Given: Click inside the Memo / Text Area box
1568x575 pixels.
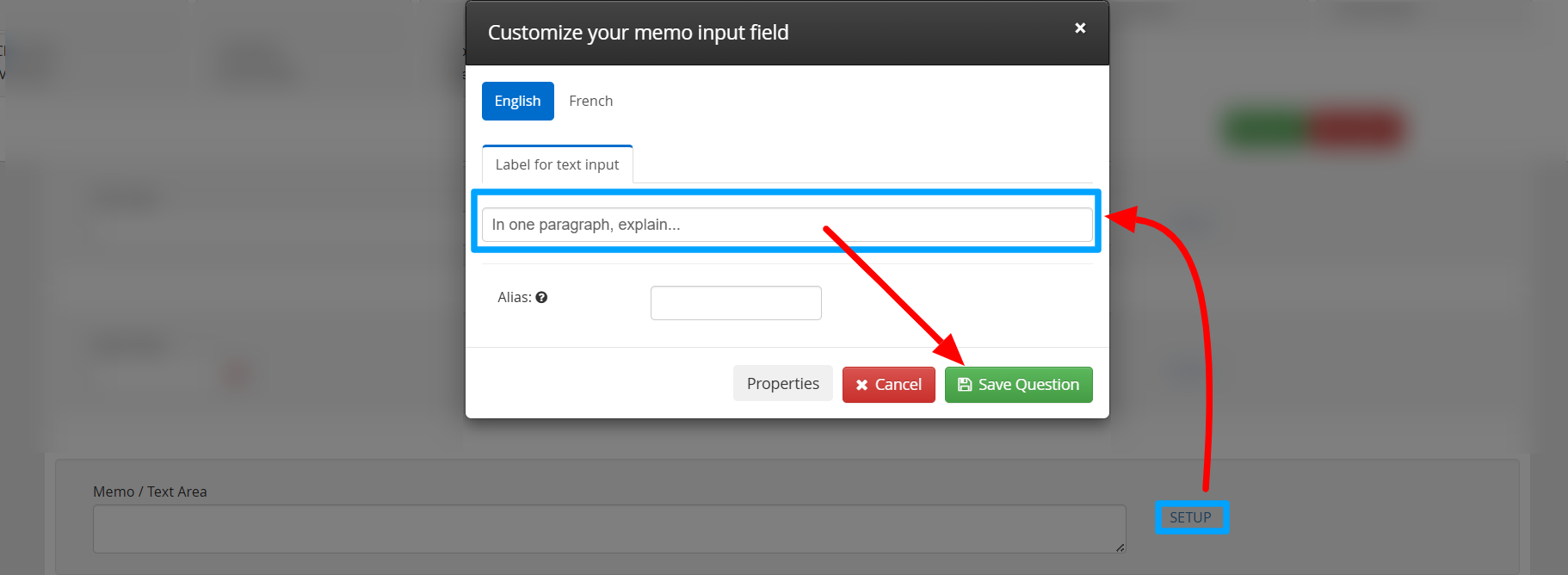Looking at the screenshot, I should pyautogui.click(x=608, y=529).
